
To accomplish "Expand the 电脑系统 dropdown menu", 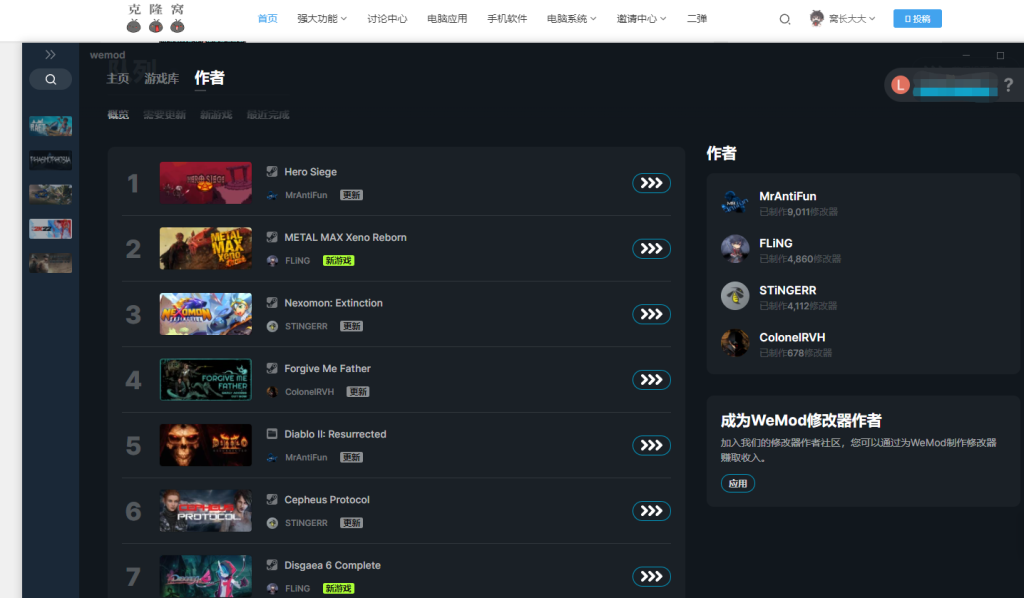I will [571, 19].
